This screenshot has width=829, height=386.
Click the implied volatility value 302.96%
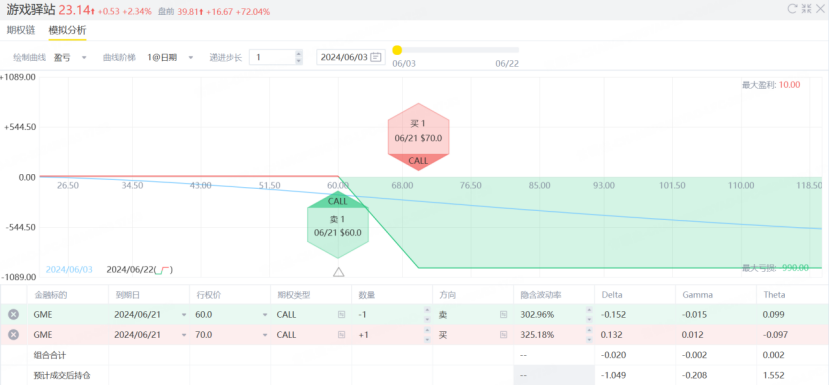537,315
